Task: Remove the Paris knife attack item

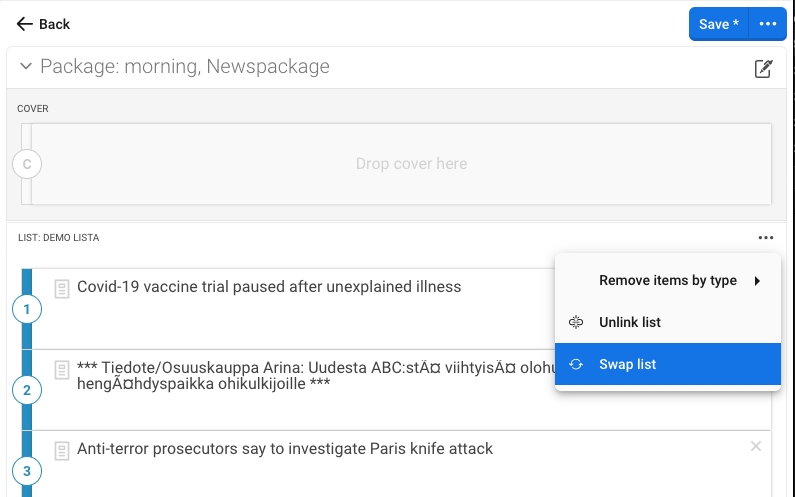Action: (756, 446)
